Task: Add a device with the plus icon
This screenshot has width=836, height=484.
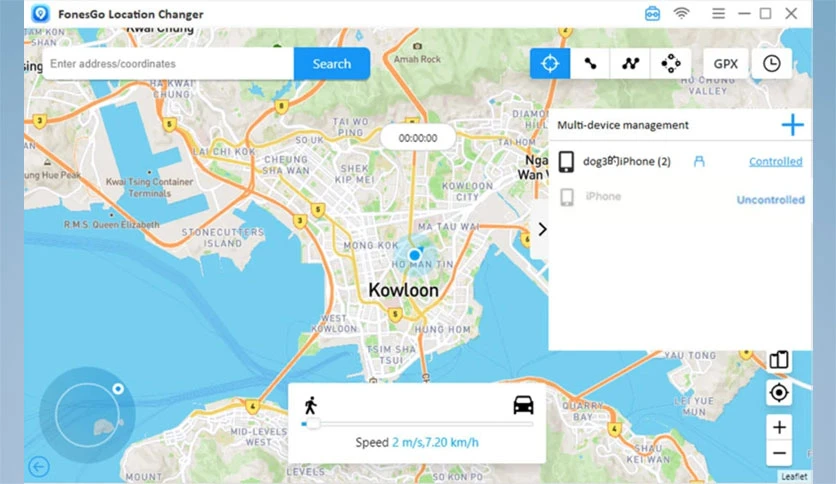Action: [792, 125]
